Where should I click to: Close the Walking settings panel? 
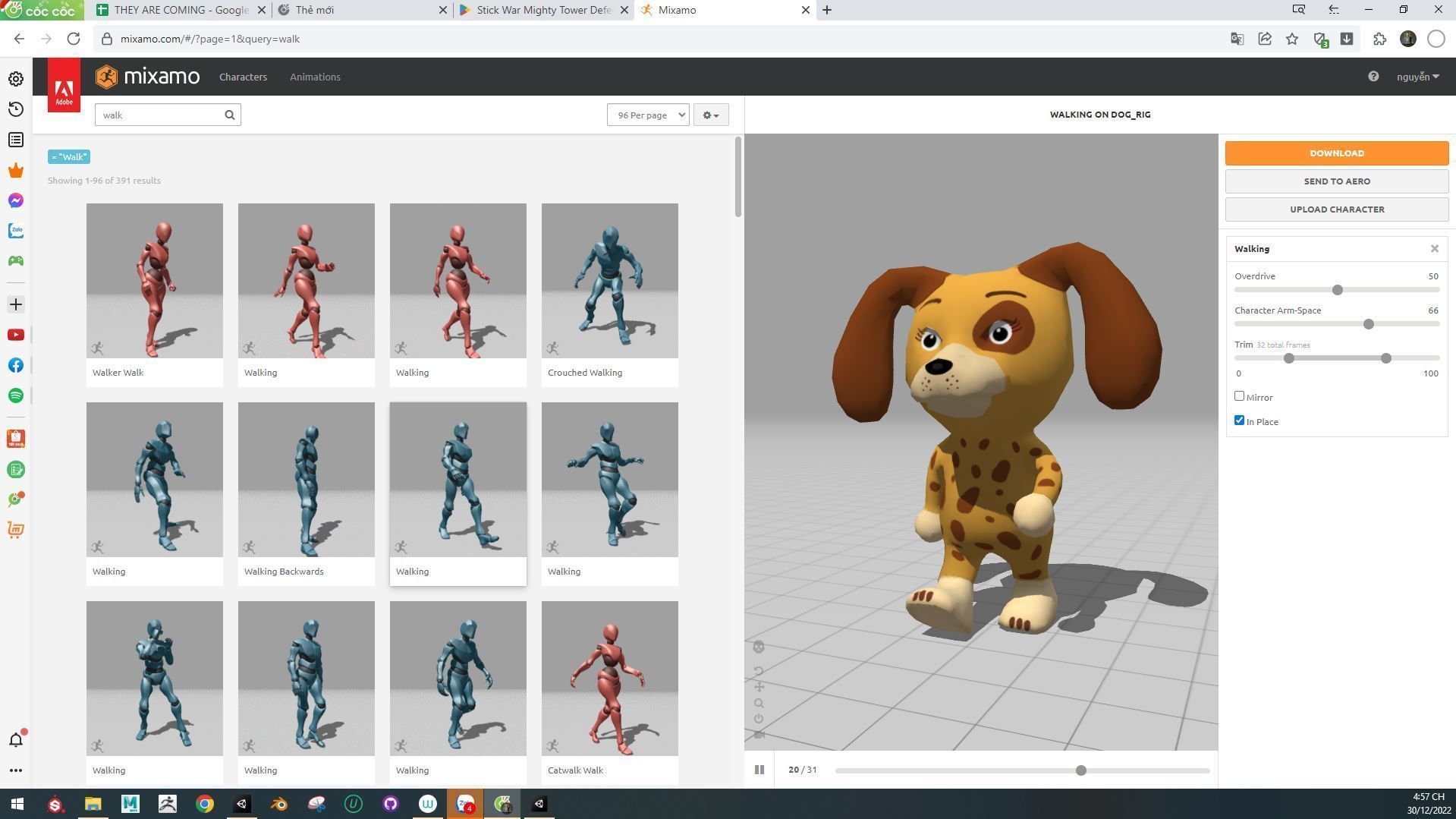(x=1434, y=249)
